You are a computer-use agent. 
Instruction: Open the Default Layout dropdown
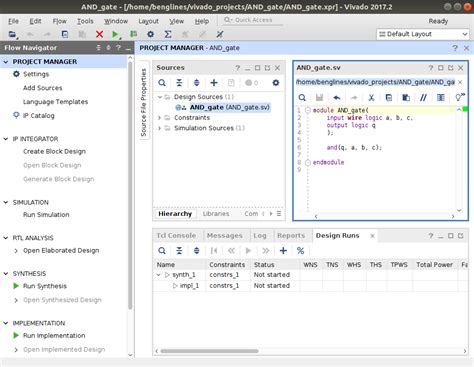point(423,34)
